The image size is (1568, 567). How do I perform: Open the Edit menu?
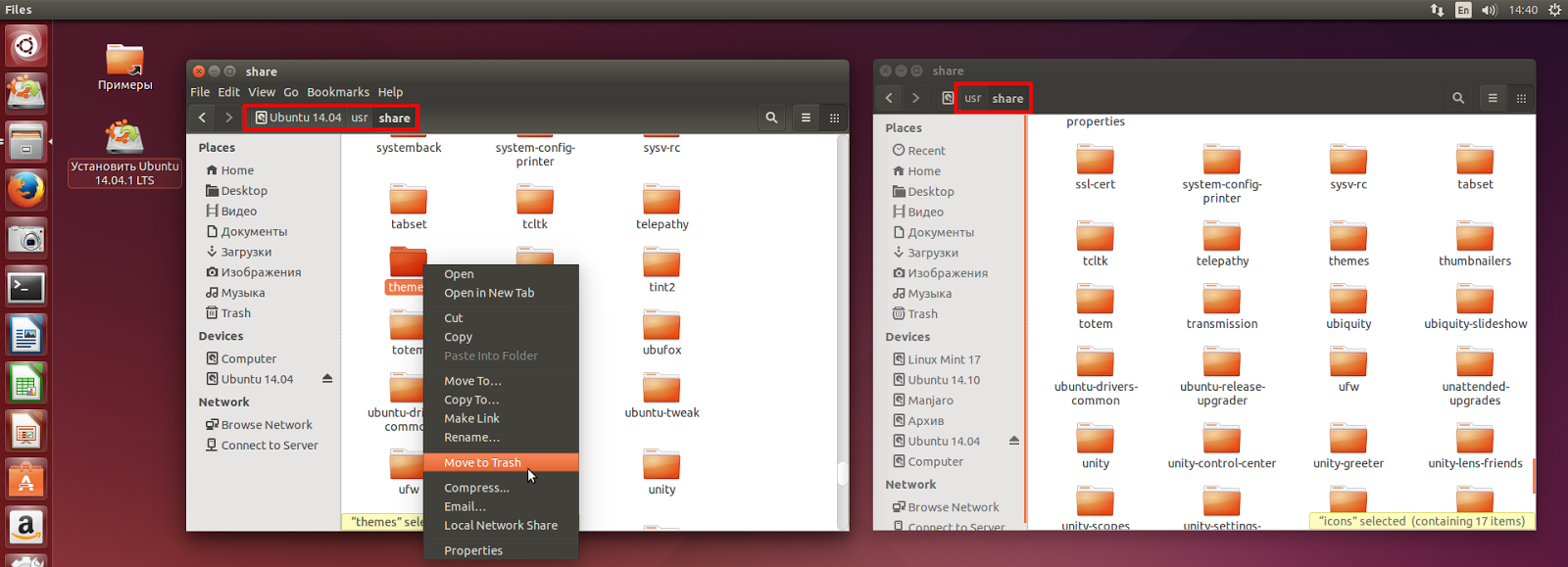coord(229,92)
